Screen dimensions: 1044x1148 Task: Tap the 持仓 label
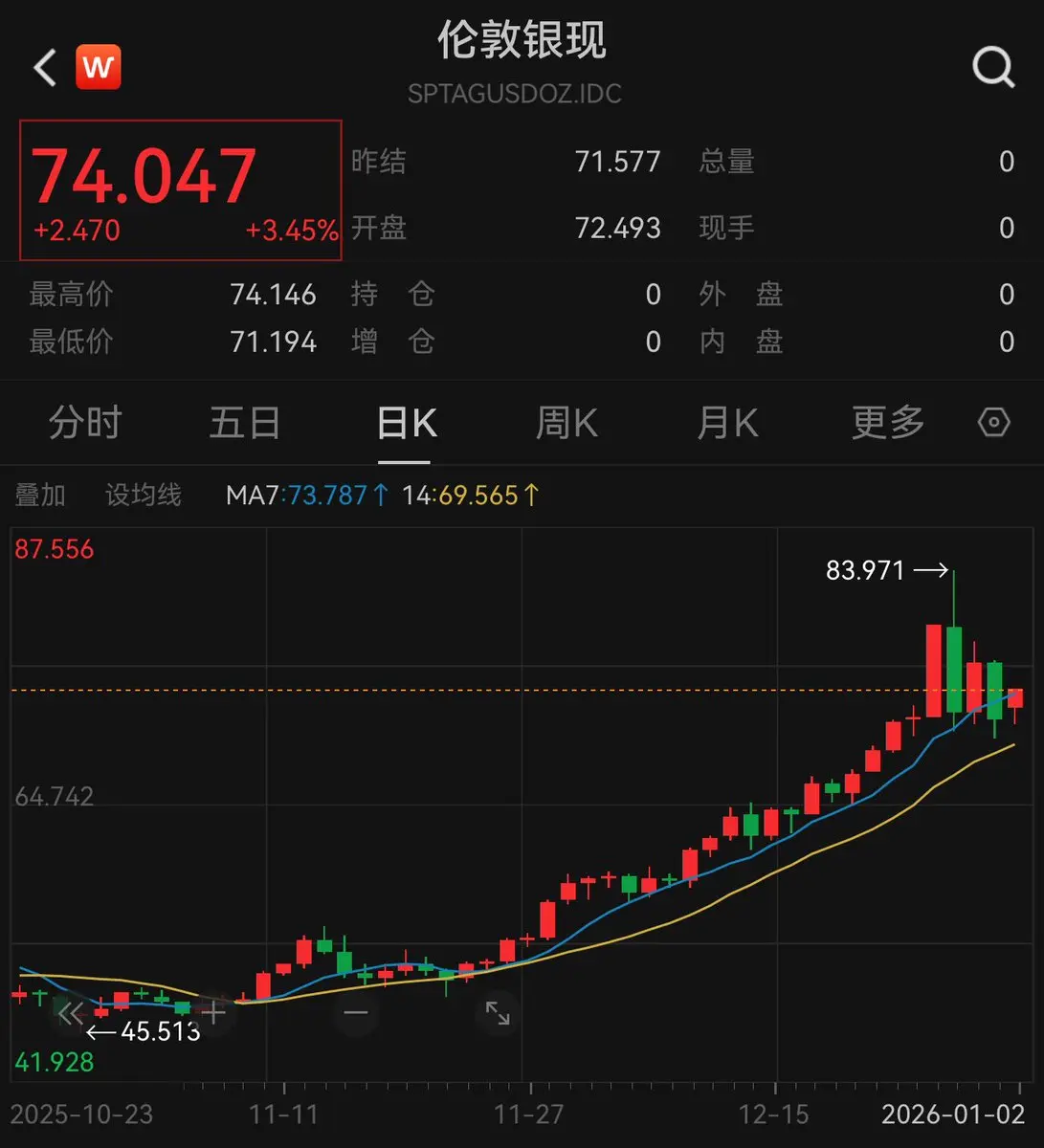click(x=392, y=295)
